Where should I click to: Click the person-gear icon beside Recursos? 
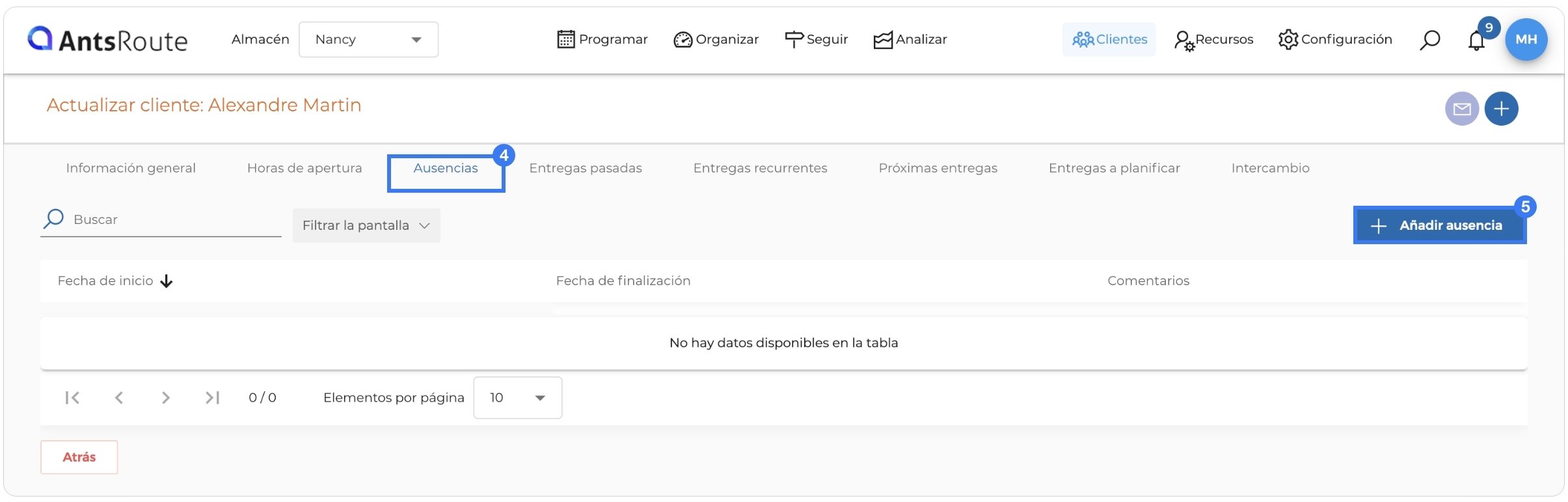1184,41
